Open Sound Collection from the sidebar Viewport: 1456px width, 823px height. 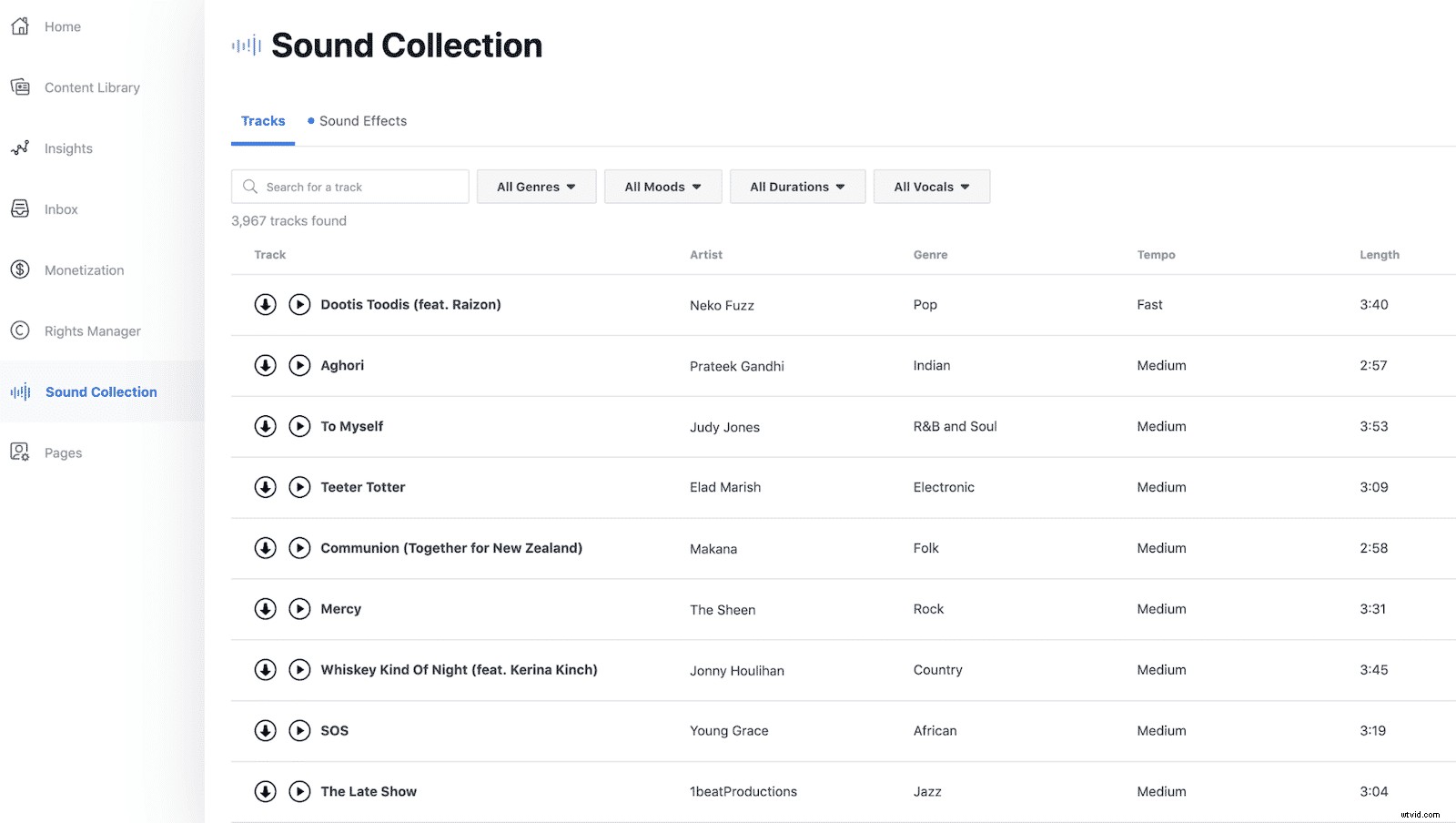coord(101,391)
